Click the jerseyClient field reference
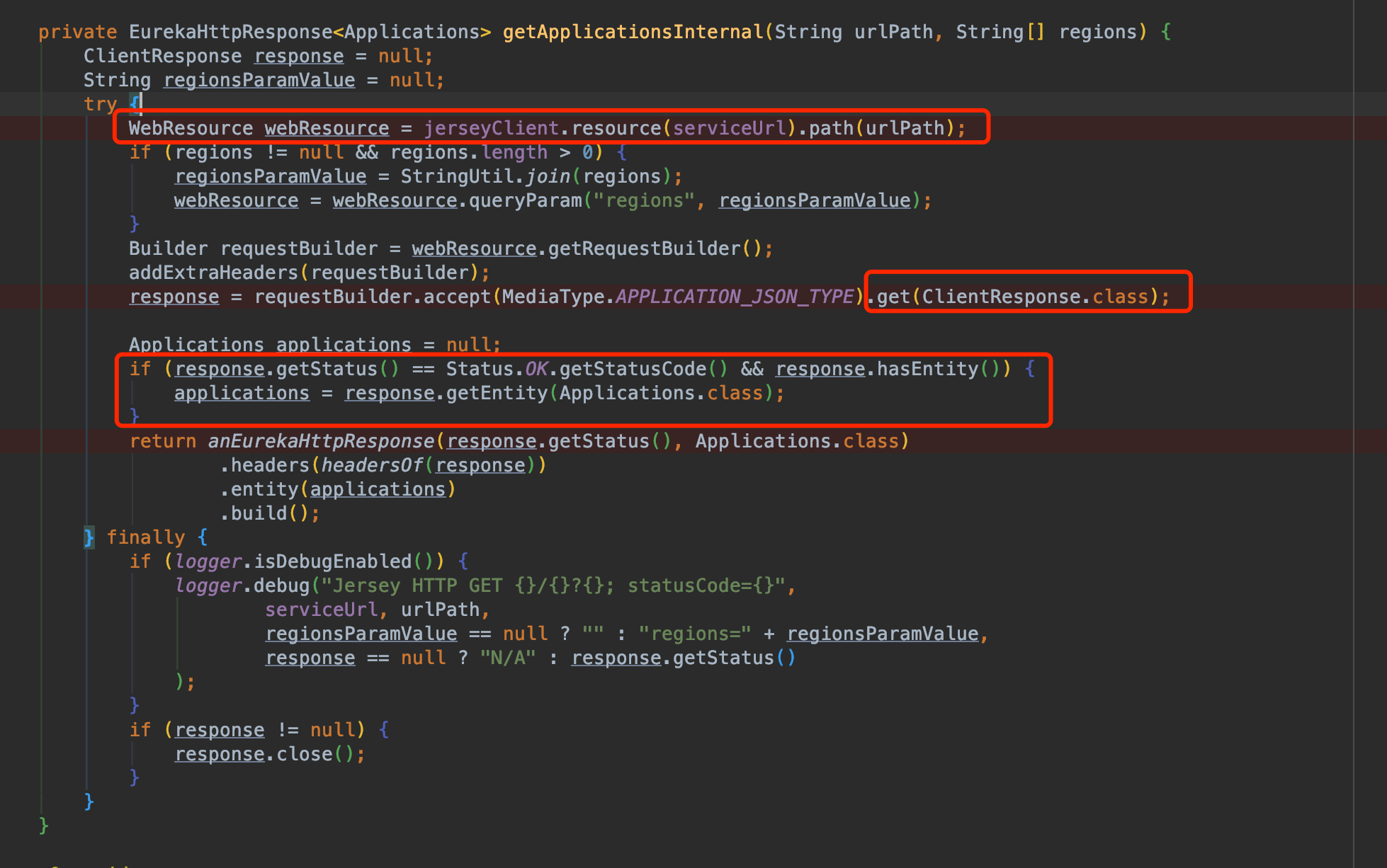1387x868 pixels. pos(491,128)
